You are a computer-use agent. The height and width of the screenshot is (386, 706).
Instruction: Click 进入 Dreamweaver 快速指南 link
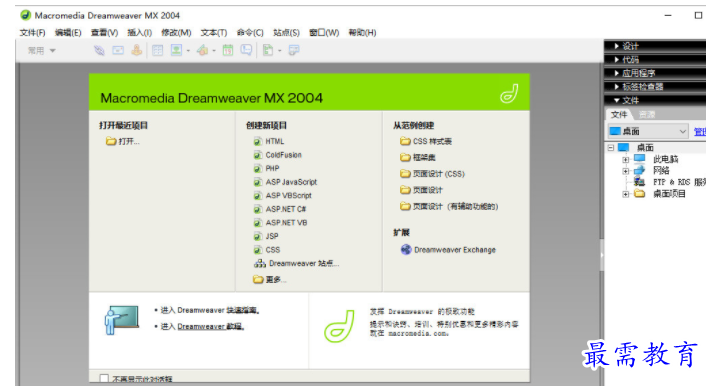pyautogui.click(x=210, y=310)
